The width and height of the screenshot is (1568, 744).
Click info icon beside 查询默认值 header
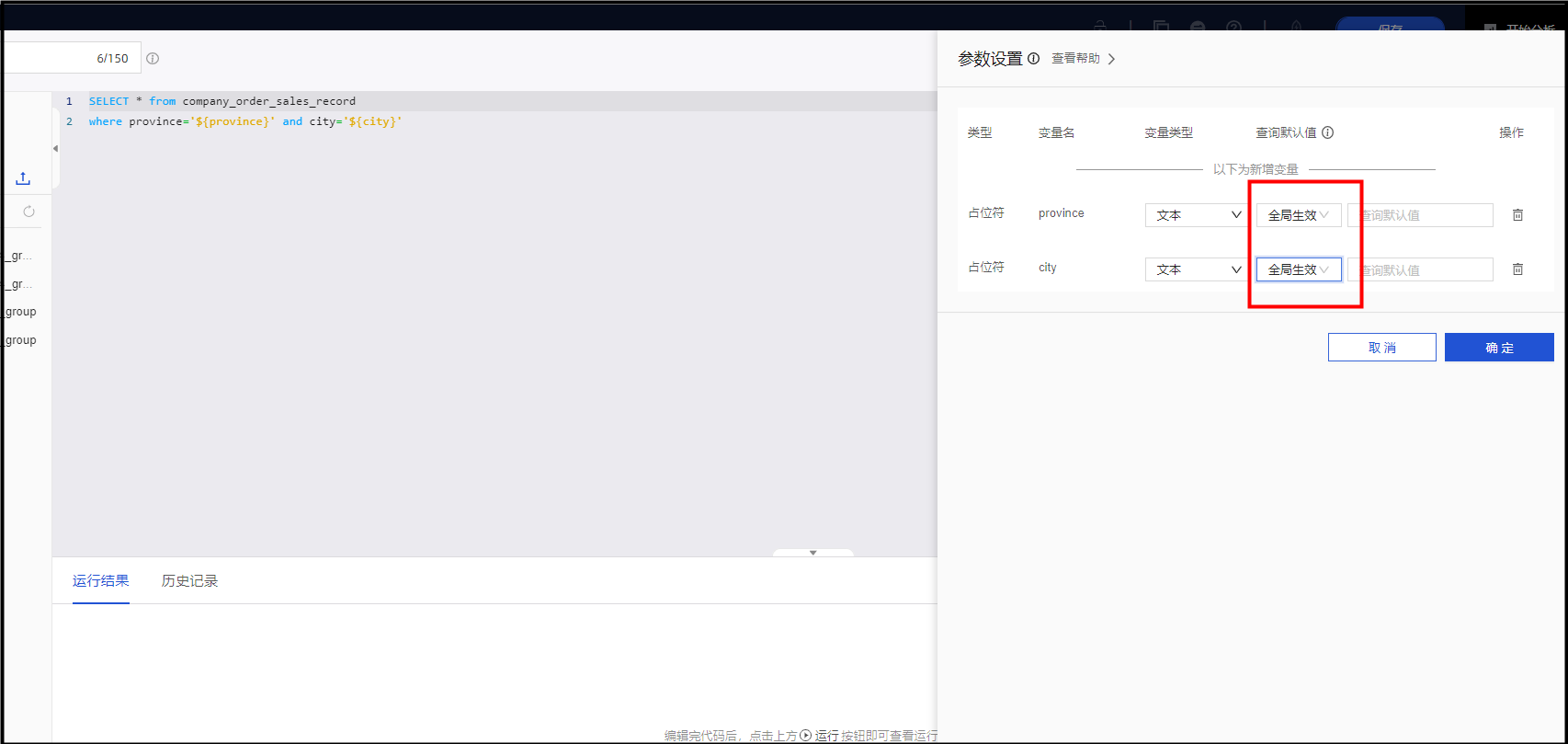tap(1327, 132)
